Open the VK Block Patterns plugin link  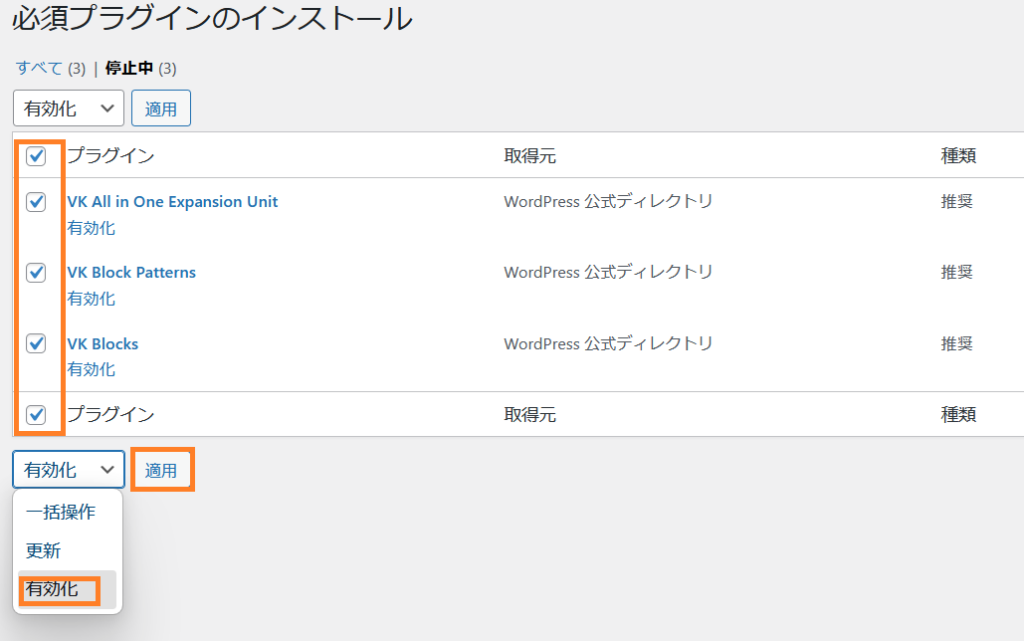(131, 272)
